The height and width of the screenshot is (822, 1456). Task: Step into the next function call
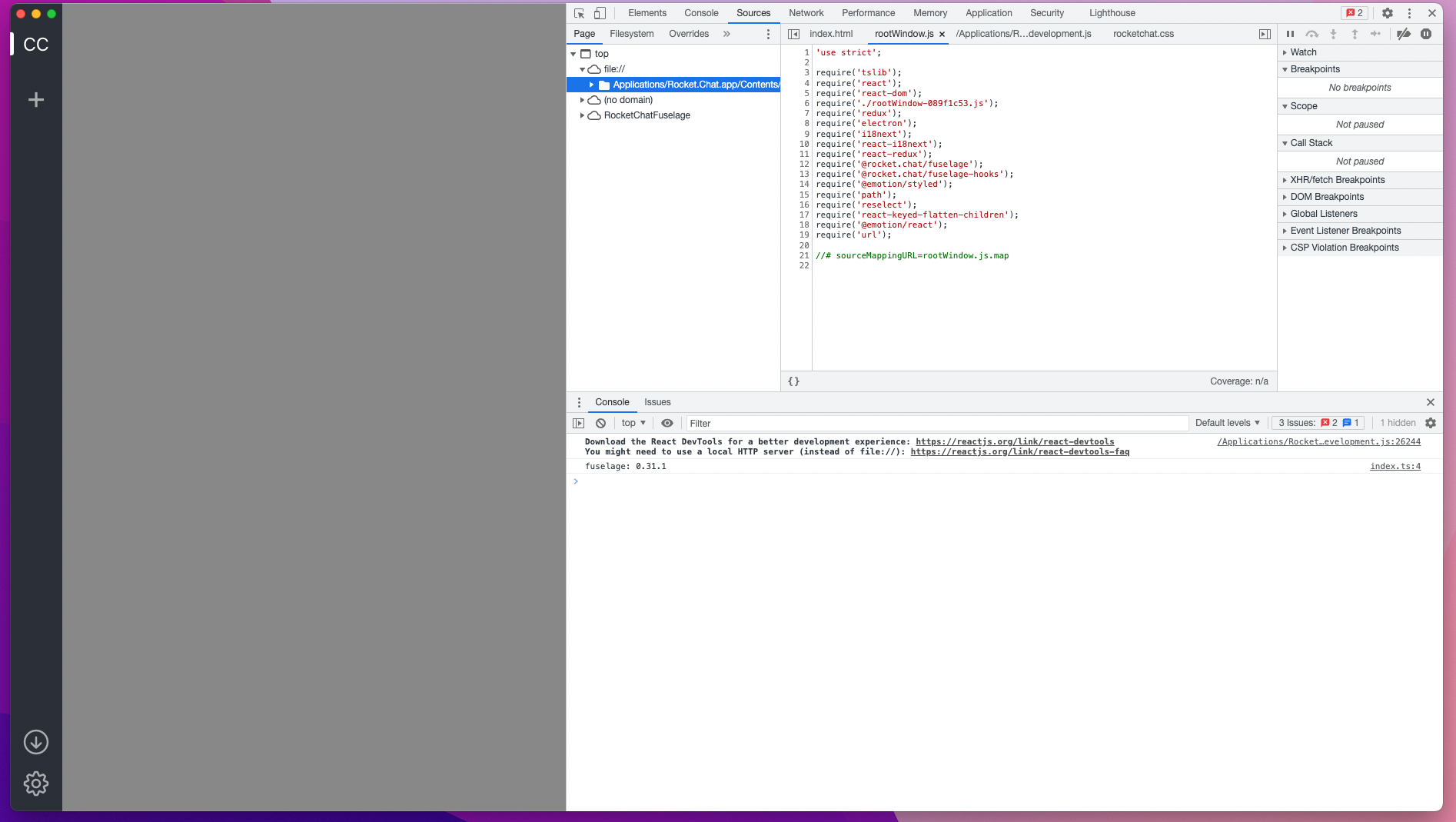pos(1333,34)
